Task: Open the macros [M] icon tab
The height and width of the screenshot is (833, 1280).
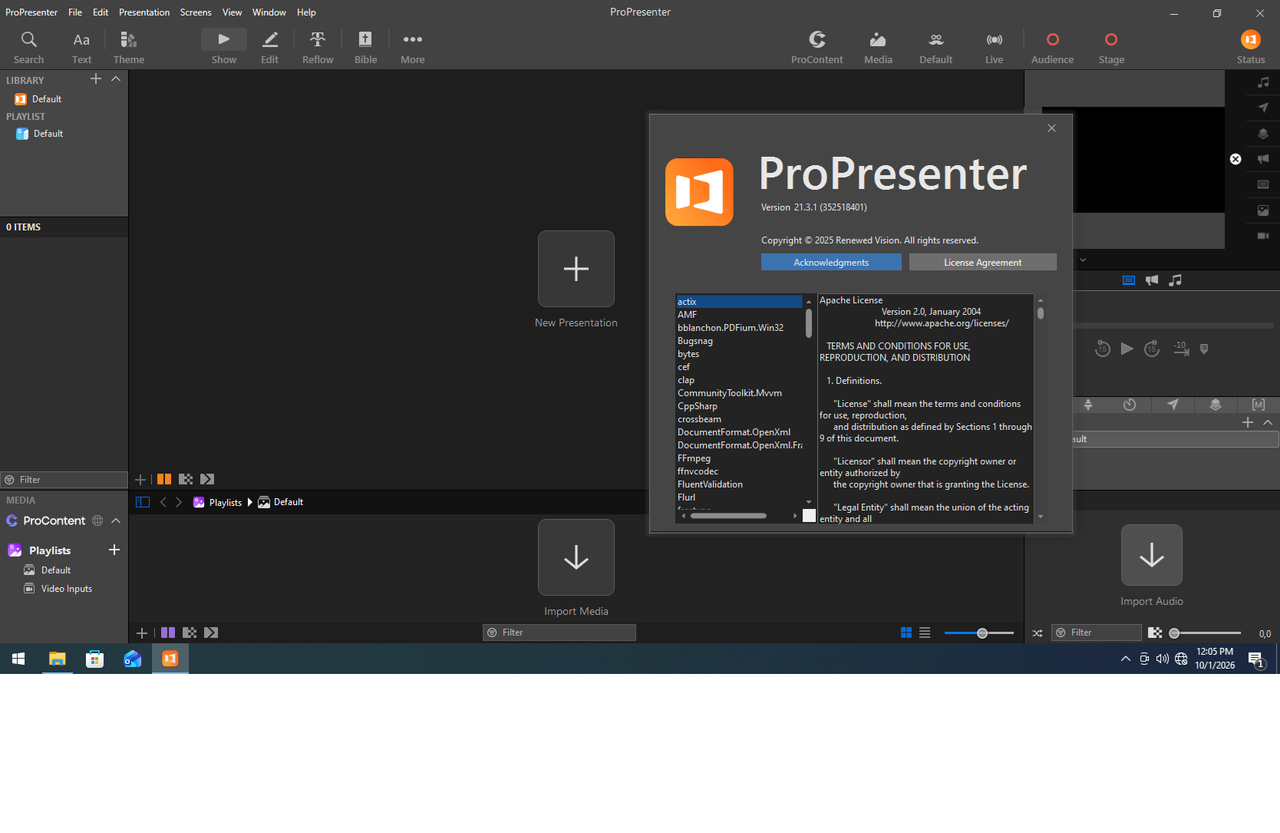Action: tap(1258, 405)
